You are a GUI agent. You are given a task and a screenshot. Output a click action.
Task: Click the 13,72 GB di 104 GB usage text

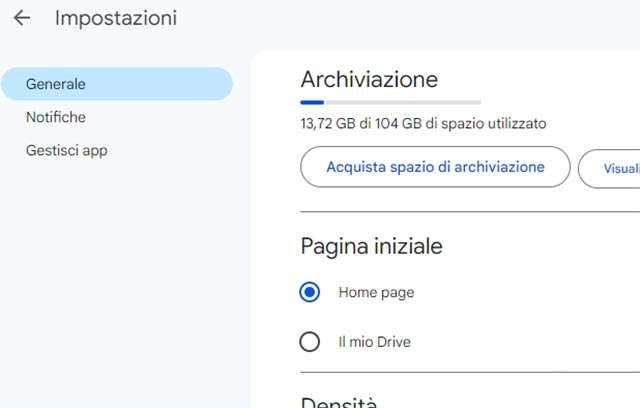point(423,124)
